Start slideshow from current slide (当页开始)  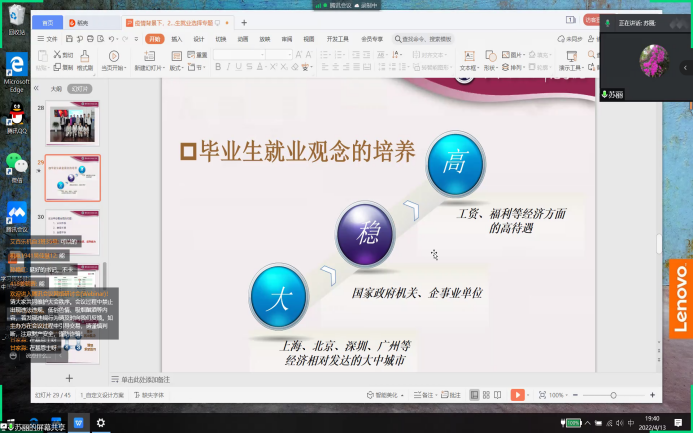pyautogui.click(x=114, y=61)
